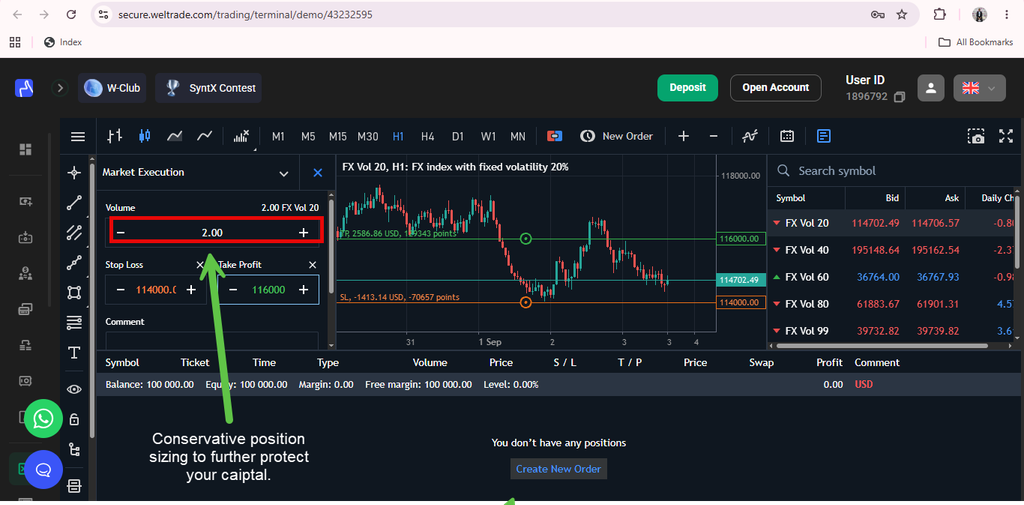Select the M15 timeframe
Viewport: 1024px width, 505px height.
338,137
